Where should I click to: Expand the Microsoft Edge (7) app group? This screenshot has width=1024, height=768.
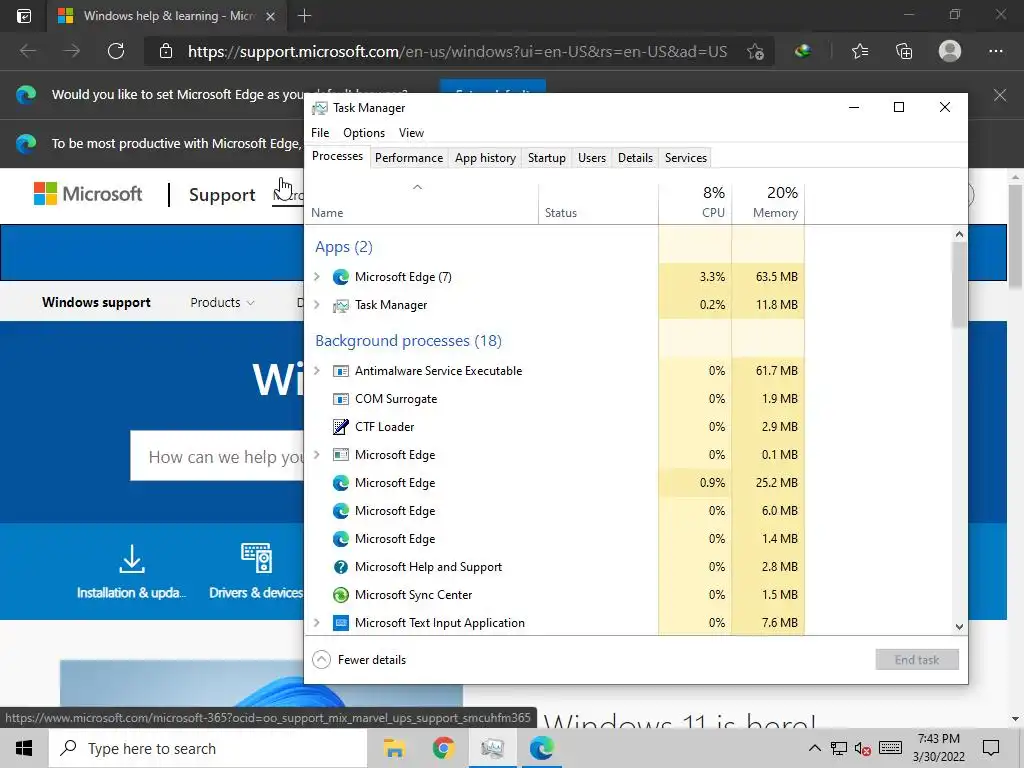coord(317,277)
